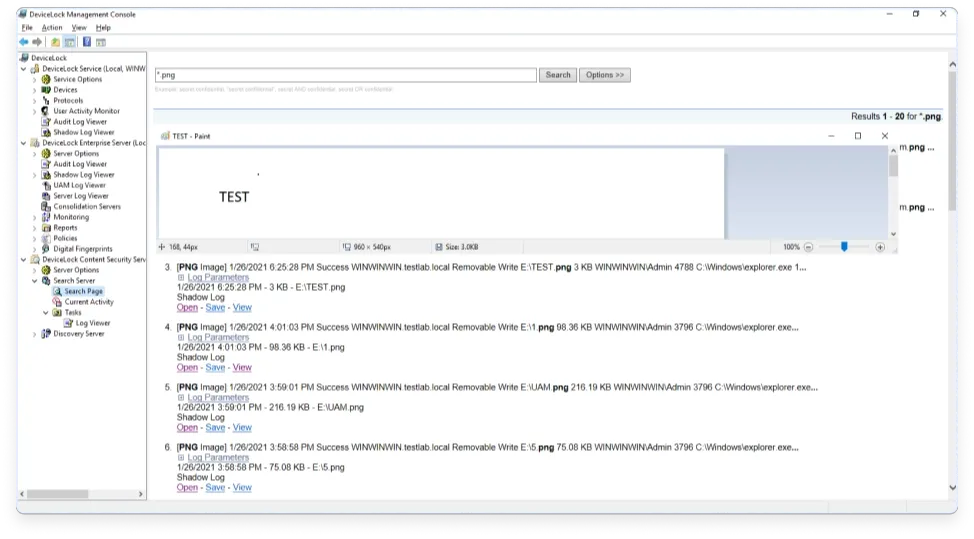974x539 pixels.
Task: Click the search query input field
Action: pyautogui.click(x=345, y=75)
